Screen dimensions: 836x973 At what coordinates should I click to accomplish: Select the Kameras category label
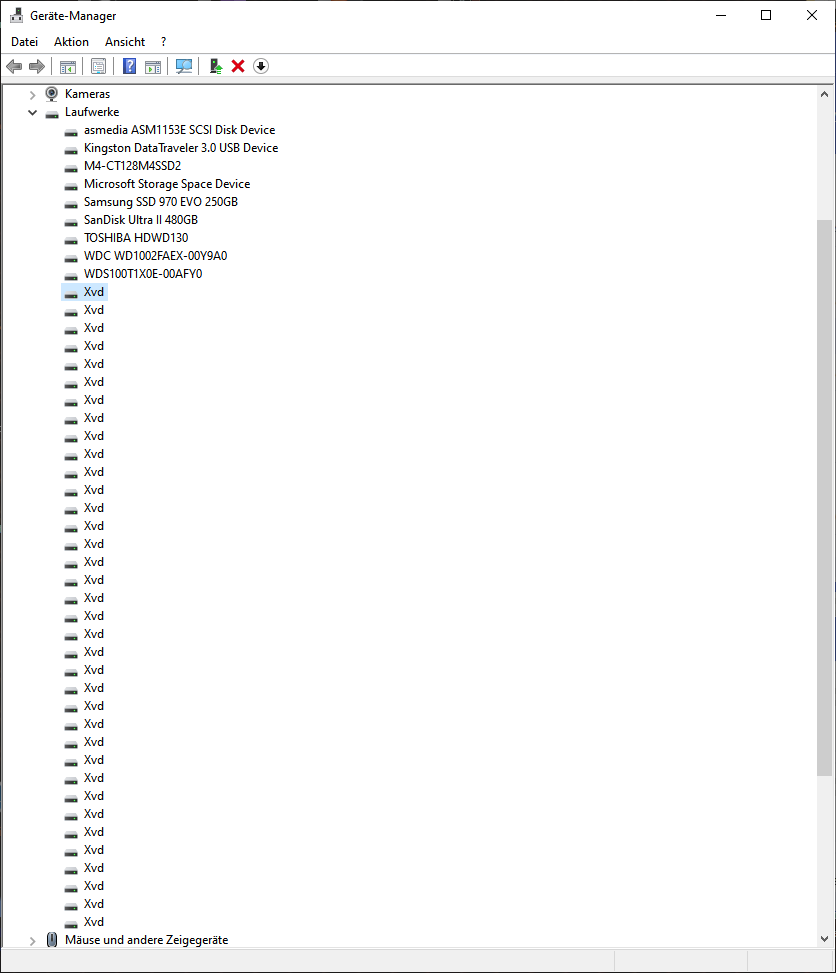click(88, 94)
